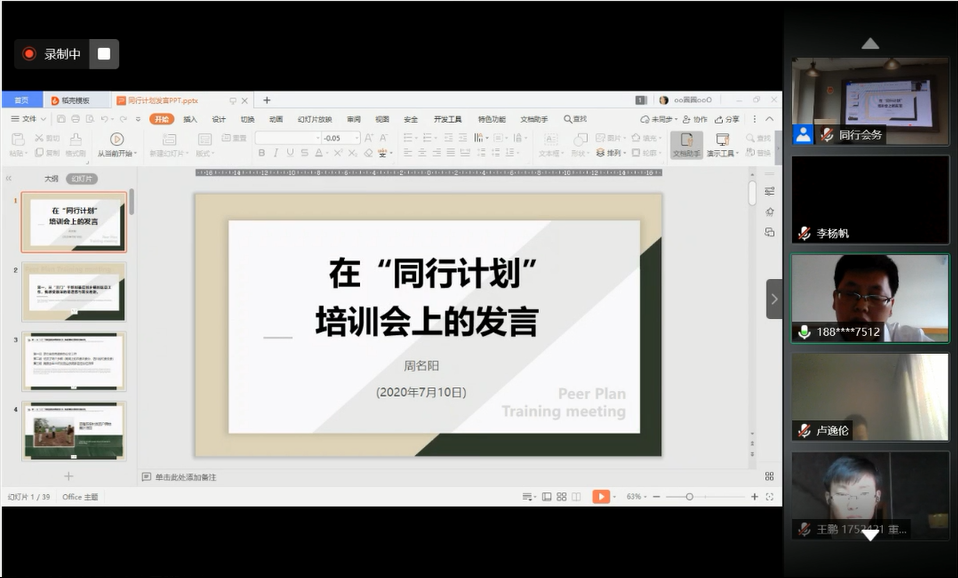Unmute 李杨帆's microphone icon

click(804, 233)
